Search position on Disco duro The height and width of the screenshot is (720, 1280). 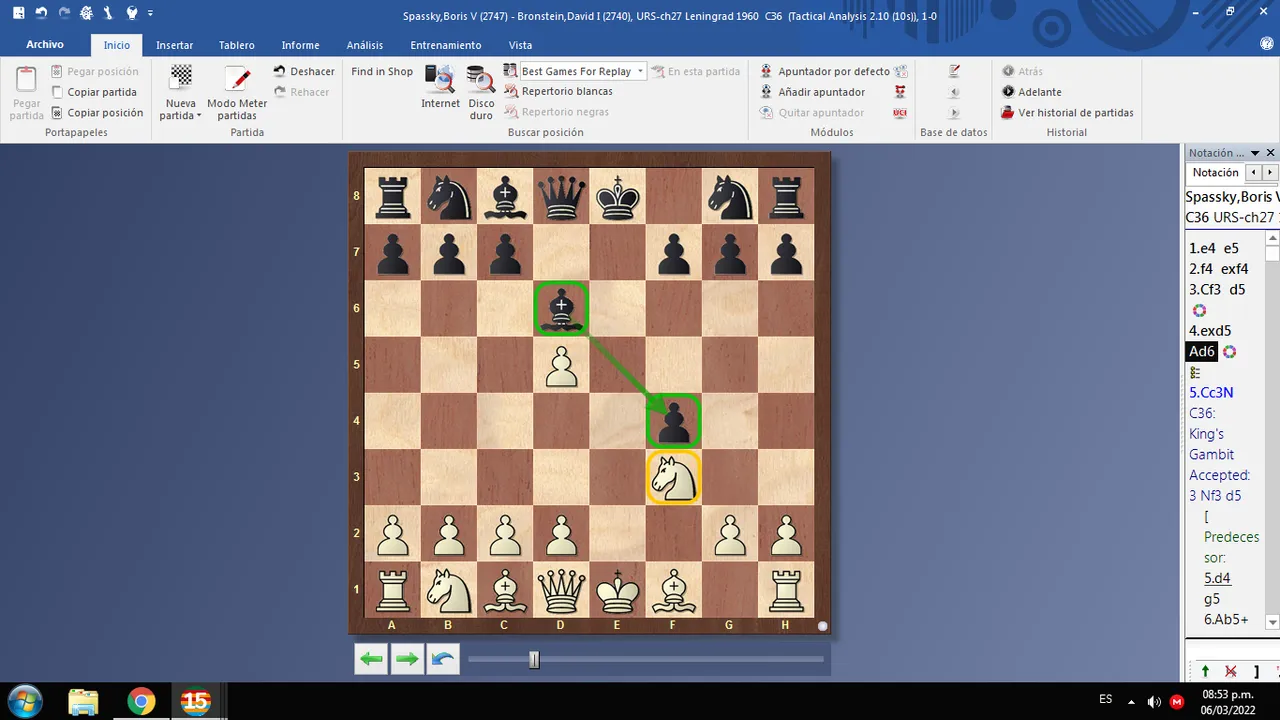481,93
